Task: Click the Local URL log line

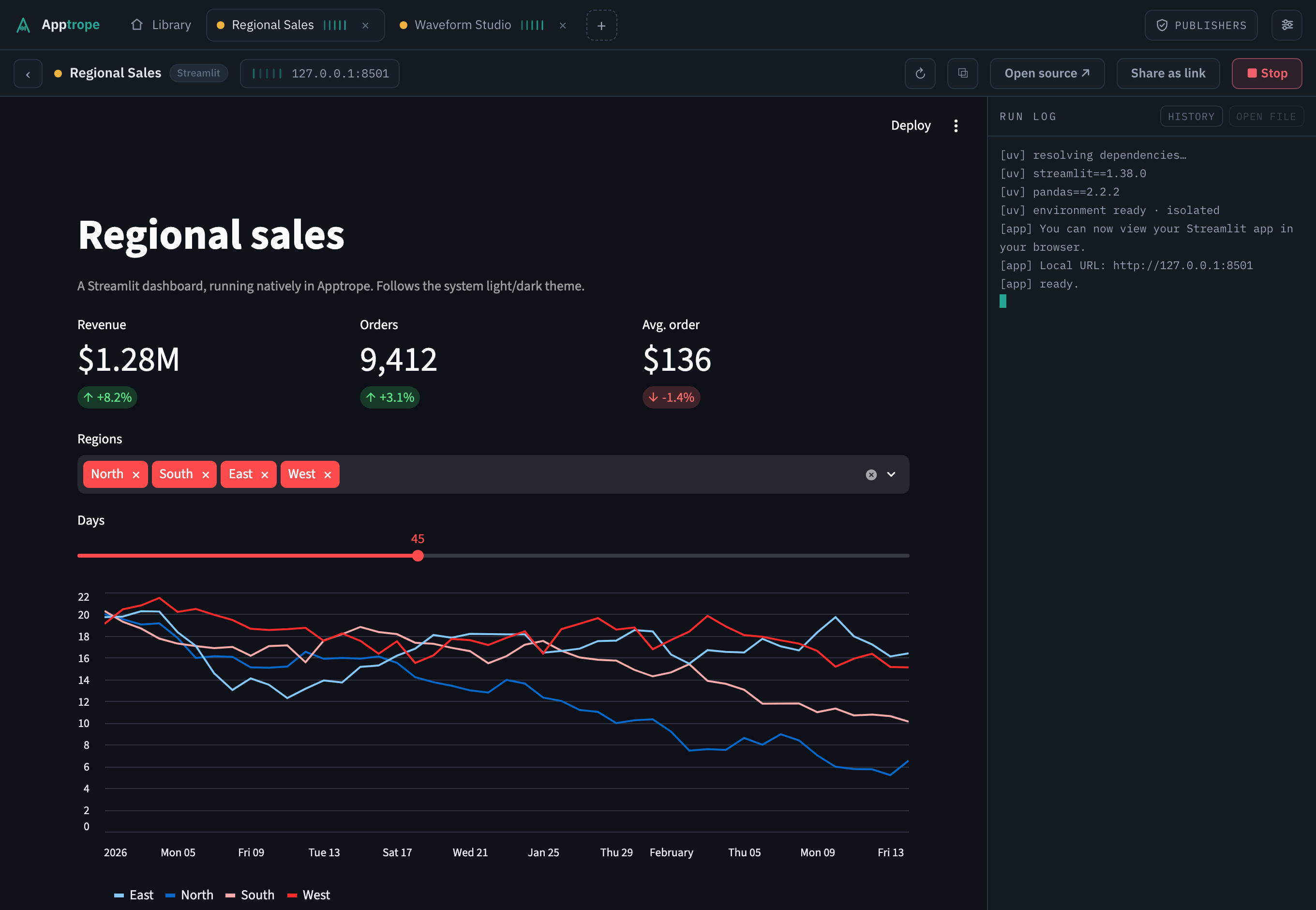Action: pyautogui.click(x=1126, y=266)
